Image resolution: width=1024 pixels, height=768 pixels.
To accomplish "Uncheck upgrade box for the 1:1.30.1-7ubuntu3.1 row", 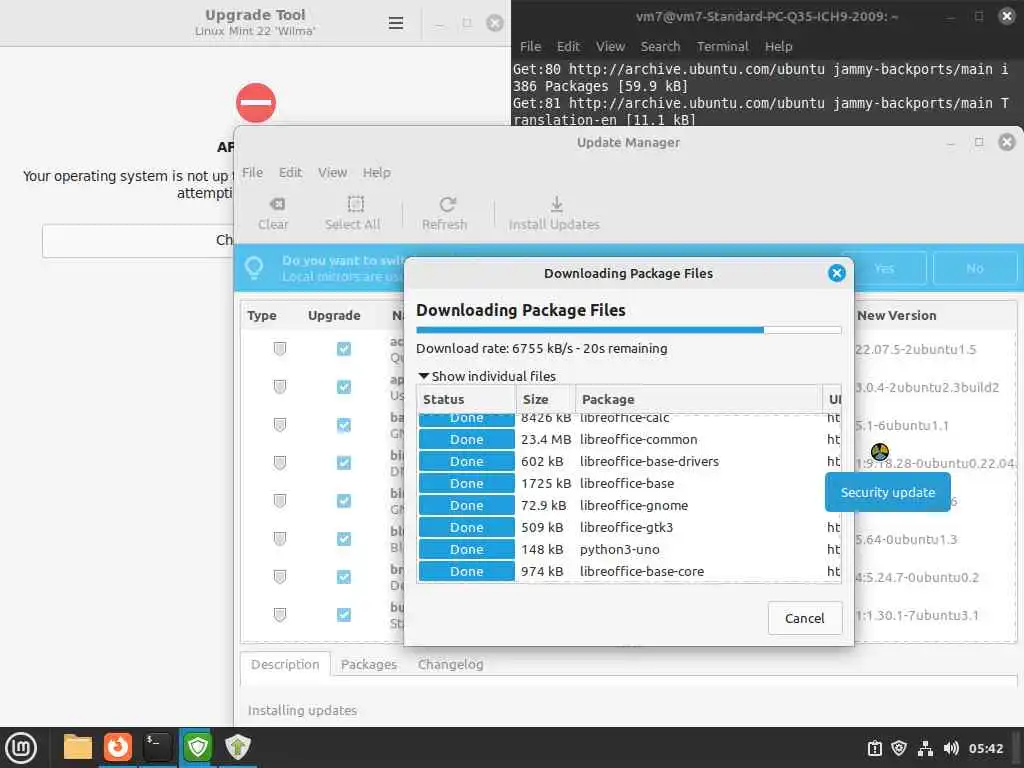I will [344, 615].
